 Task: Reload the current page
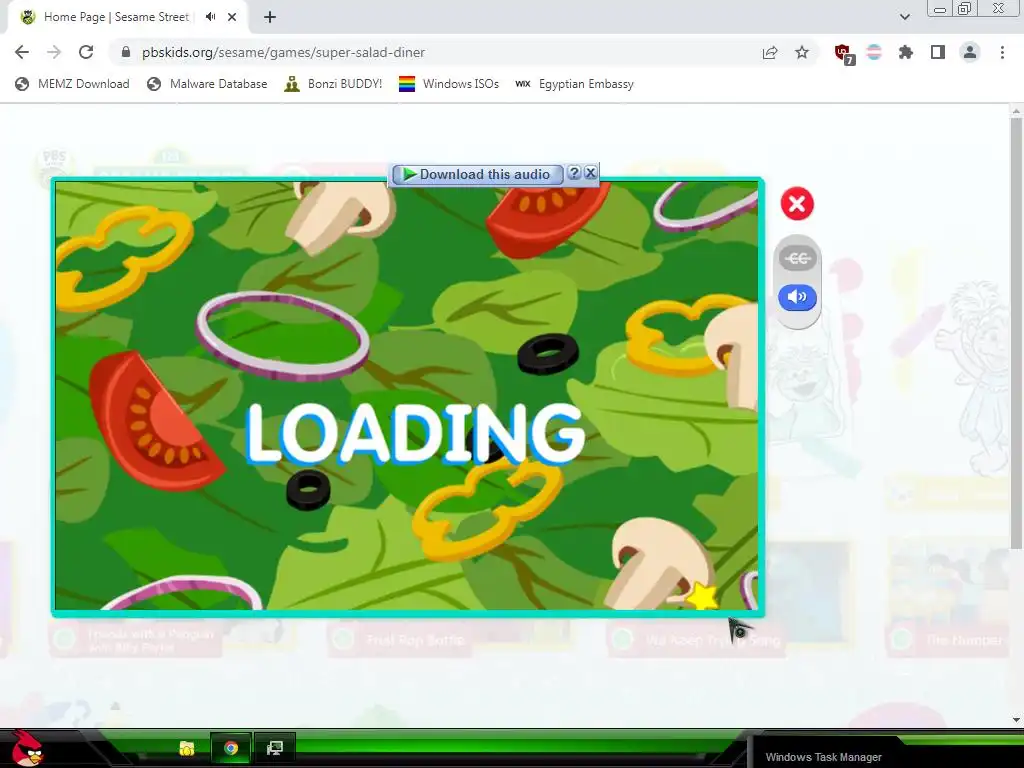pyautogui.click(x=86, y=52)
